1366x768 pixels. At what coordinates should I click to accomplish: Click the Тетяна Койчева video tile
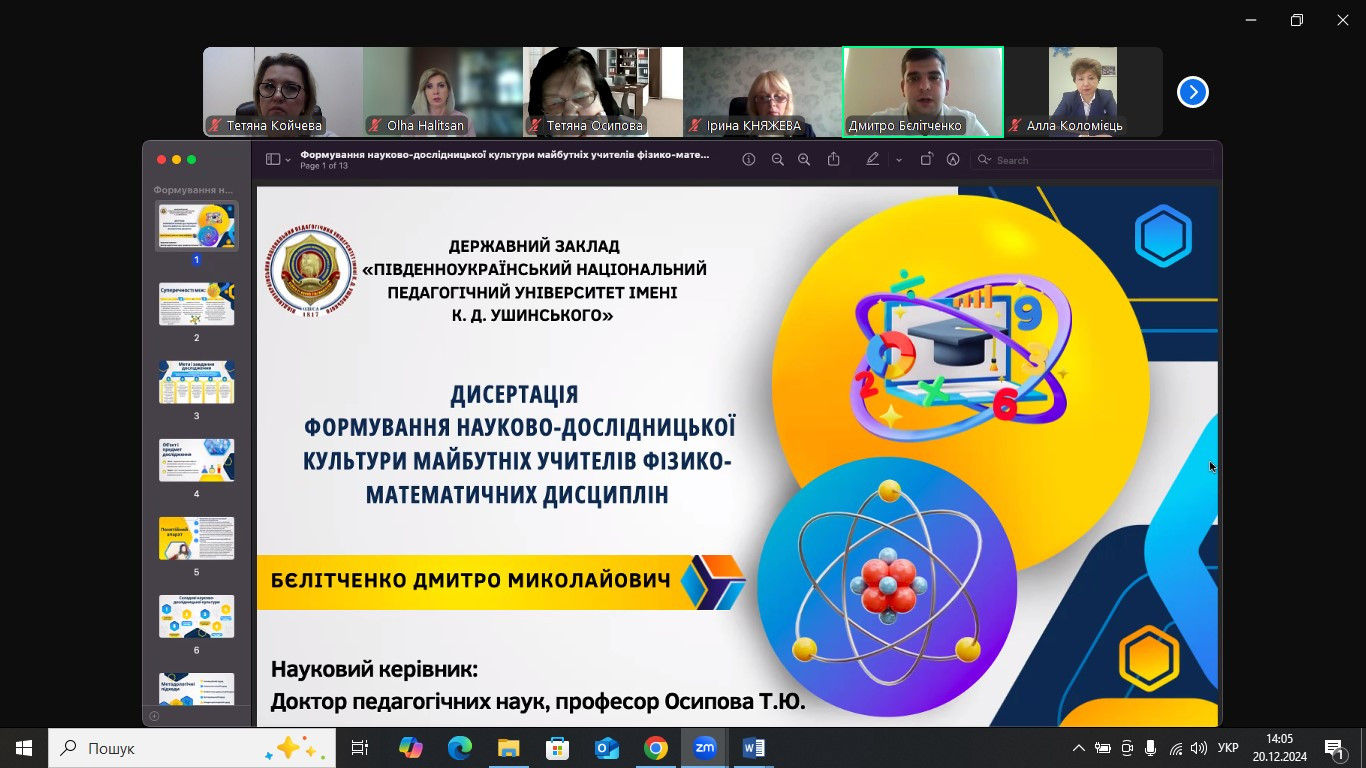pyautogui.click(x=283, y=92)
